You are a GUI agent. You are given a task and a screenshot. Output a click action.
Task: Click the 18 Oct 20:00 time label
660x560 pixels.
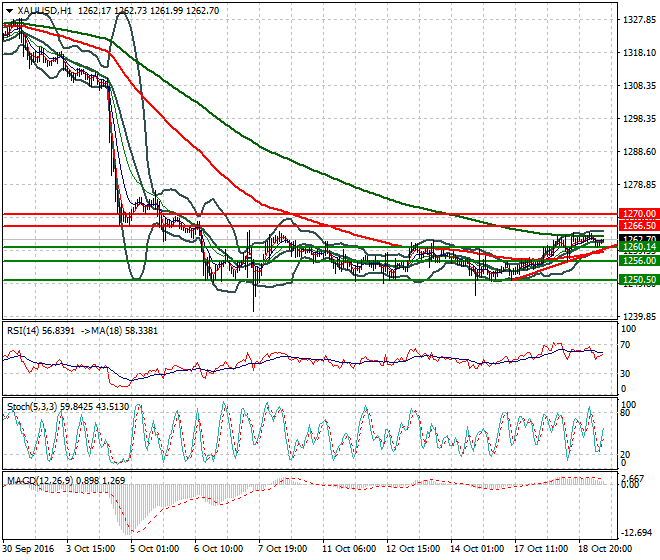pyautogui.click(x=605, y=549)
